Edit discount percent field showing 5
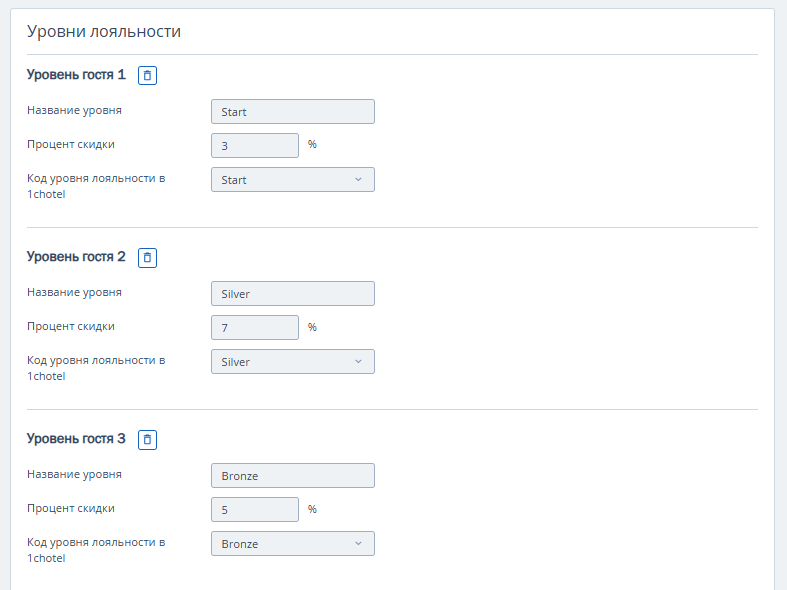This screenshot has height=590, width=787. pyautogui.click(x=255, y=510)
